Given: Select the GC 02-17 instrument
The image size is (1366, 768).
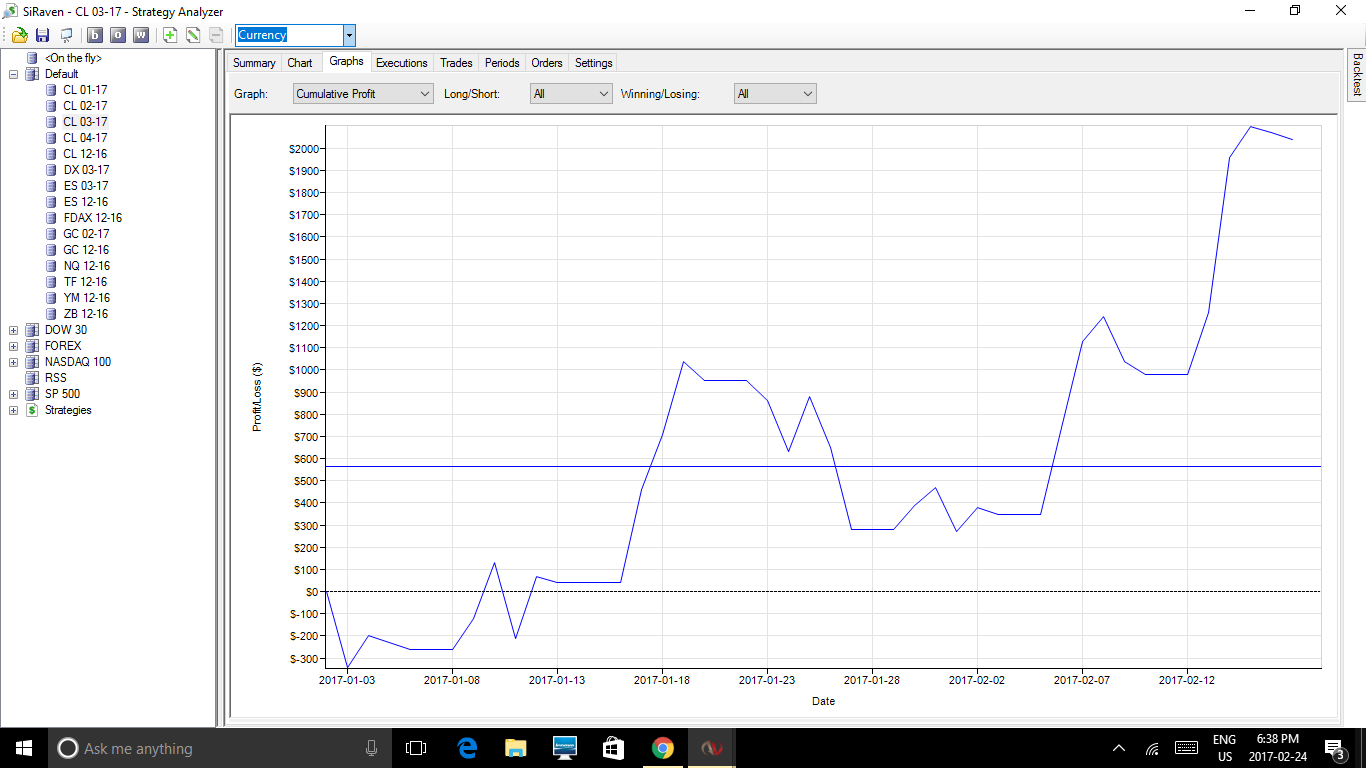Looking at the screenshot, I should (86, 234).
